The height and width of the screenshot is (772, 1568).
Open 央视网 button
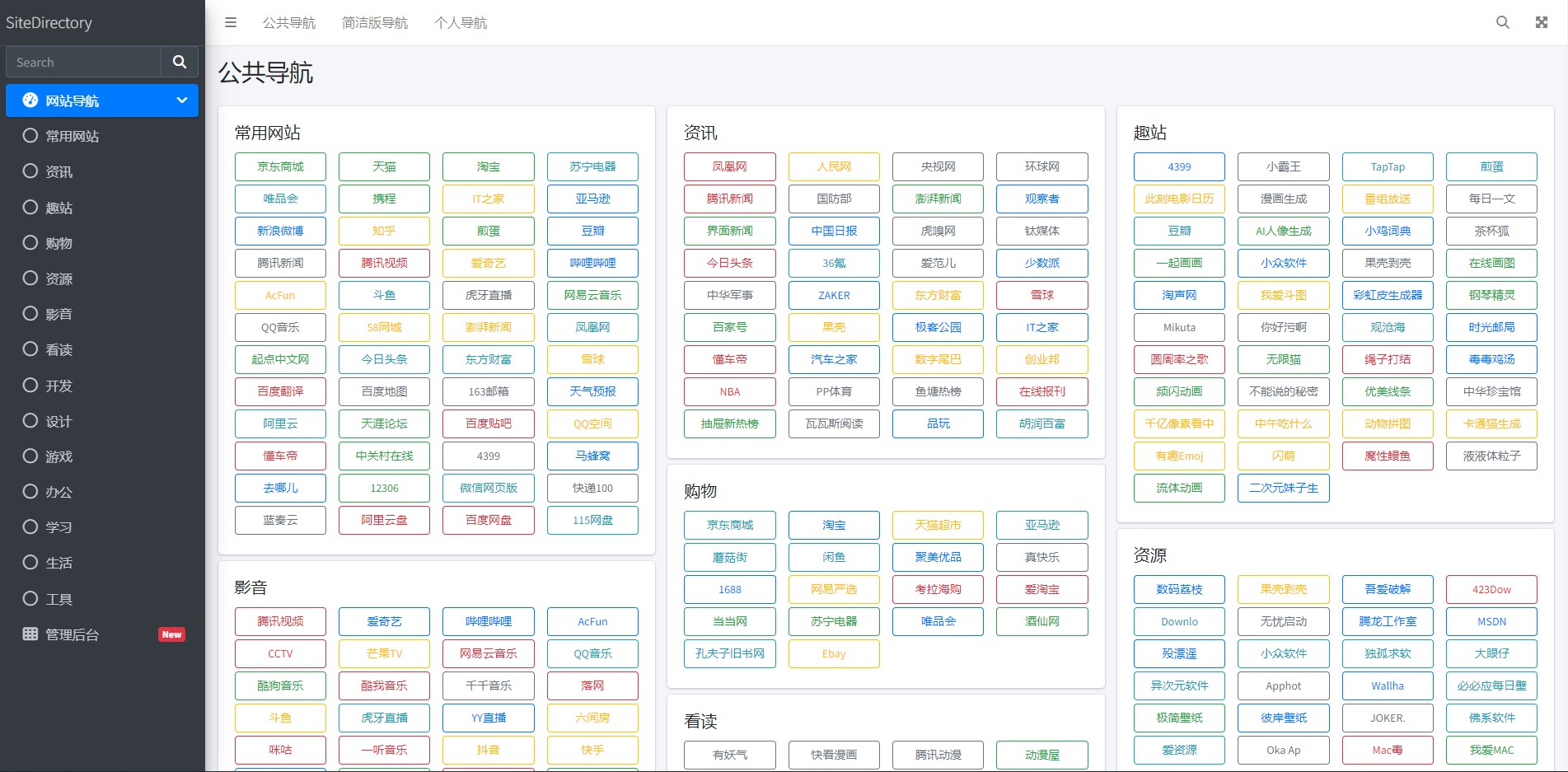point(938,166)
